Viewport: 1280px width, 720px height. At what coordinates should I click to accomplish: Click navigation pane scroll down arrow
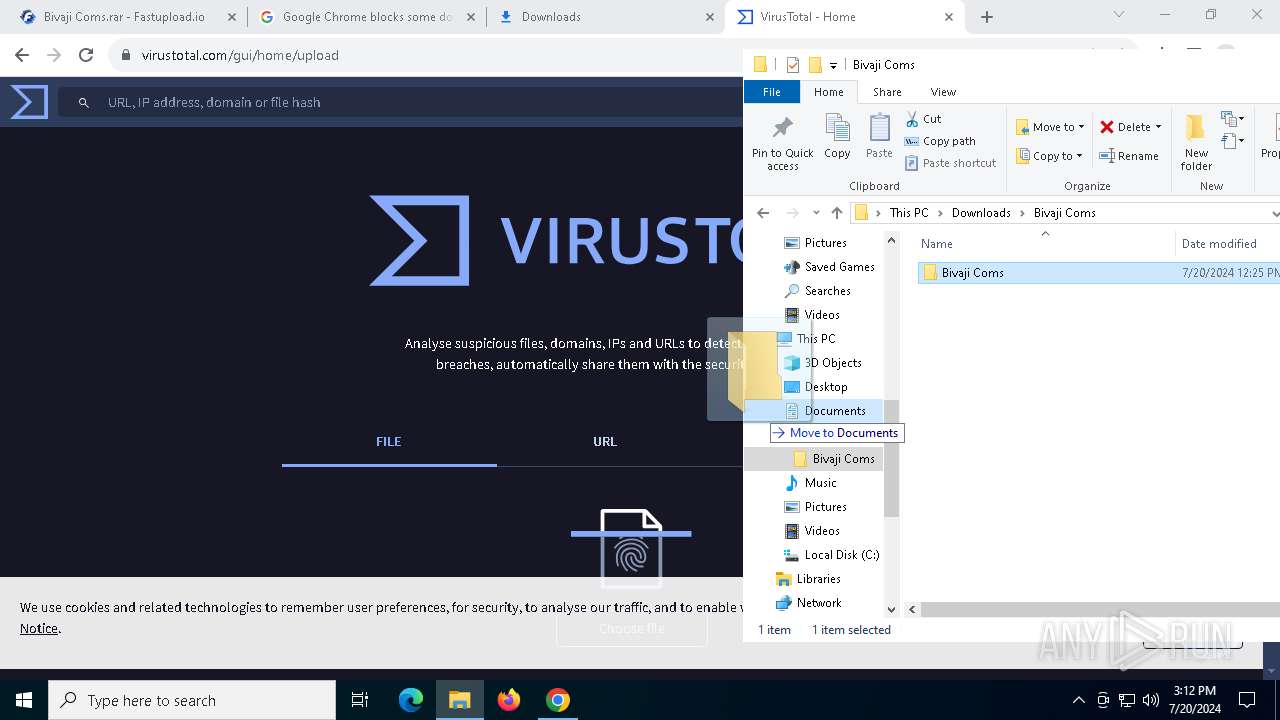coord(891,608)
